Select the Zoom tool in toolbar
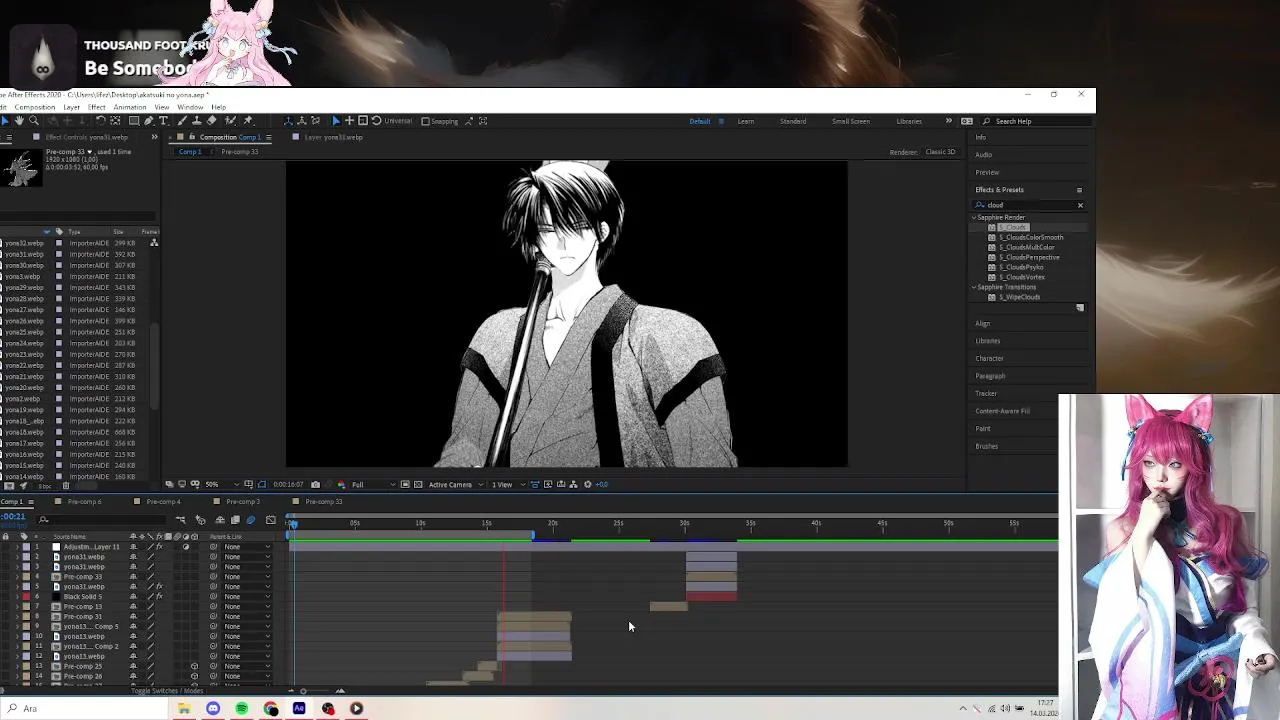1280x720 pixels. (34, 120)
